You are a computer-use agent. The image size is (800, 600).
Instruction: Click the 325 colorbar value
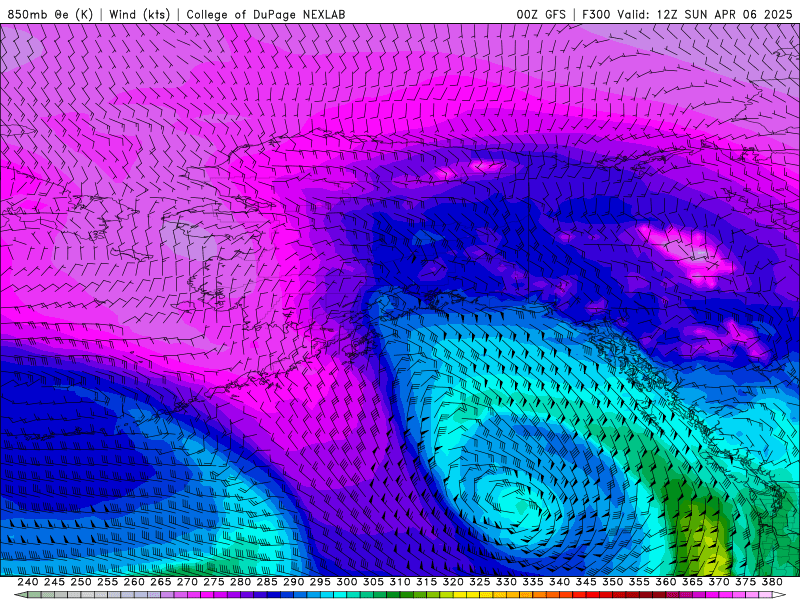coord(479,582)
